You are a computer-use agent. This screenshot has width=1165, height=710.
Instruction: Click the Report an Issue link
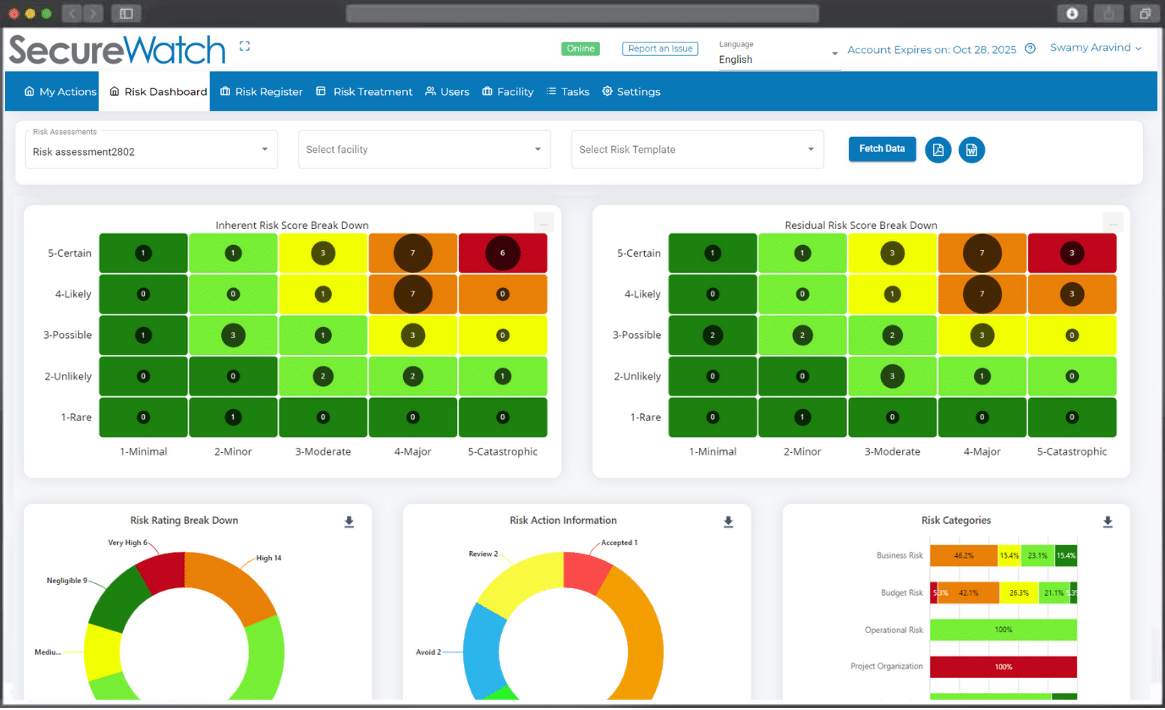click(659, 48)
